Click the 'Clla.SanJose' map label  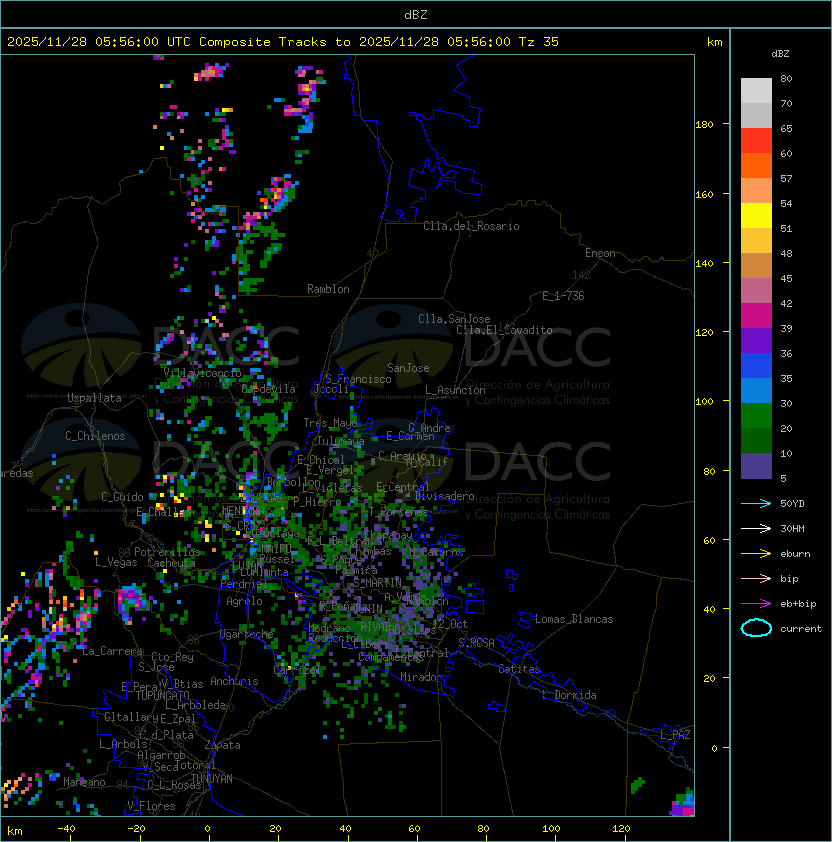pos(454,319)
